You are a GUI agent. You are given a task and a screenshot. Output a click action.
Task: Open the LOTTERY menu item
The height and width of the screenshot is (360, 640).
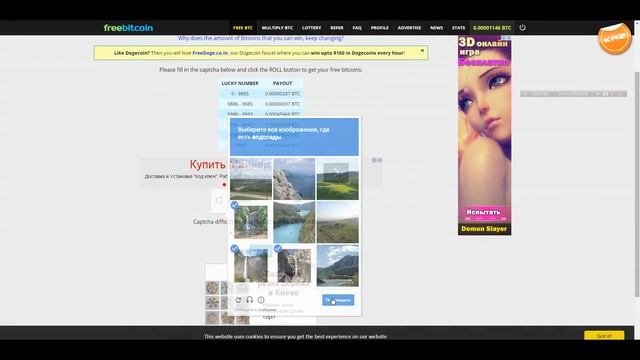(x=311, y=28)
